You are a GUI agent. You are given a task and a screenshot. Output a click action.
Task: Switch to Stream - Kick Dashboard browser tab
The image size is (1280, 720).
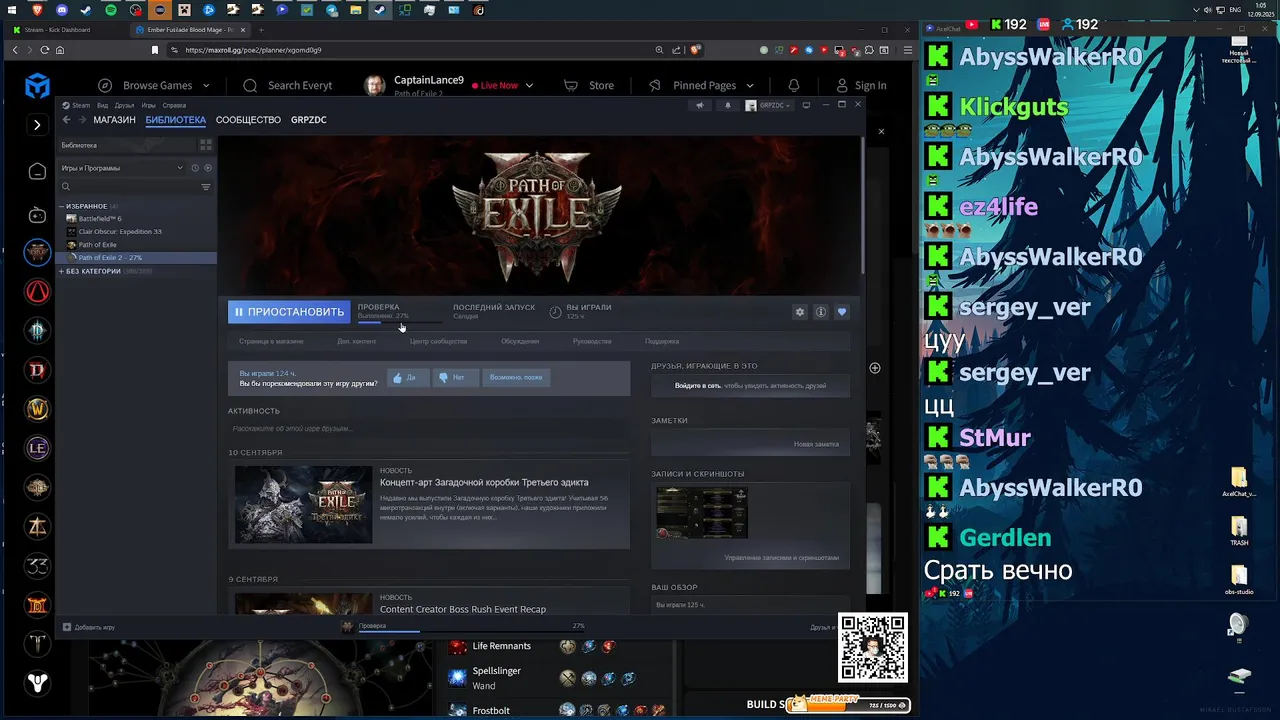click(65, 30)
